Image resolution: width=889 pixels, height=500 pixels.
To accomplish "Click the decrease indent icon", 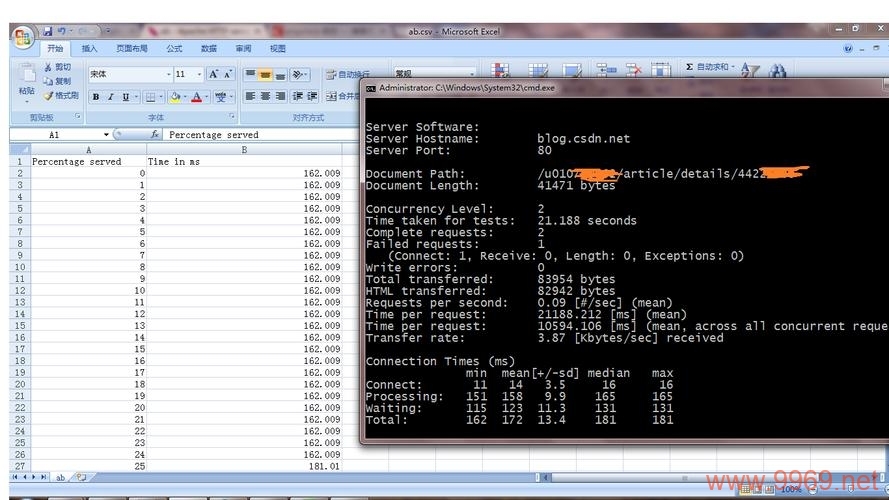I will [x=297, y=96].
